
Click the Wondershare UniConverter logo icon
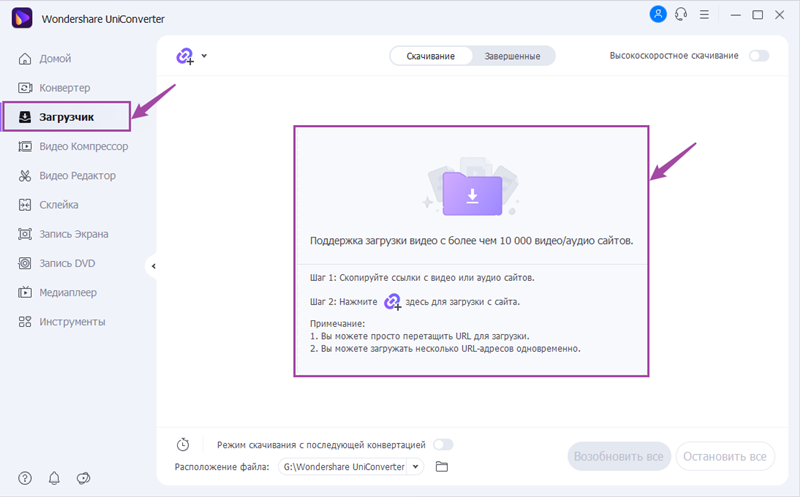[22, 18]
